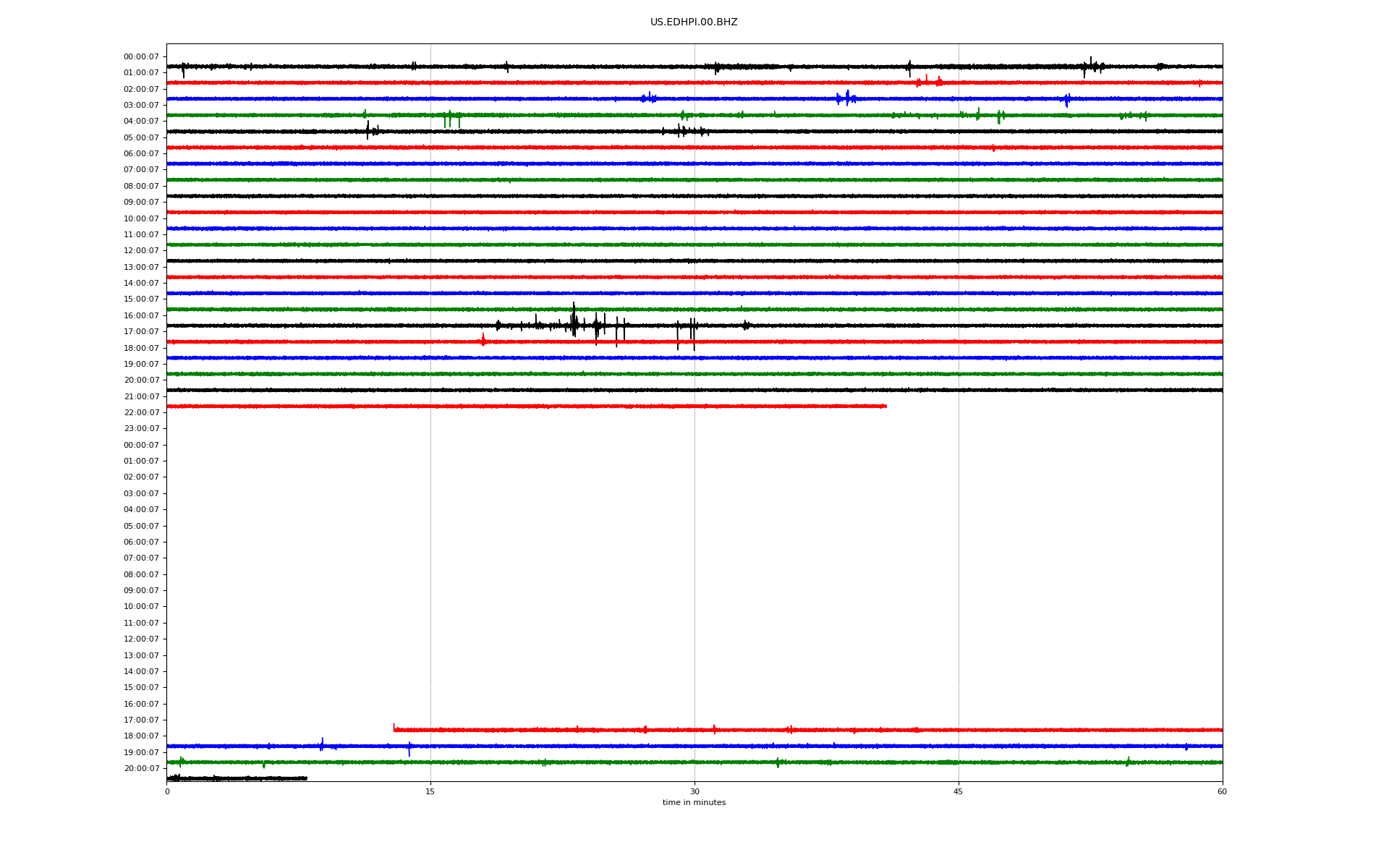This screenshot has width=1389, height=868.
Task: Click the y-axis time label 21:00:07
Action: point(141,396)
